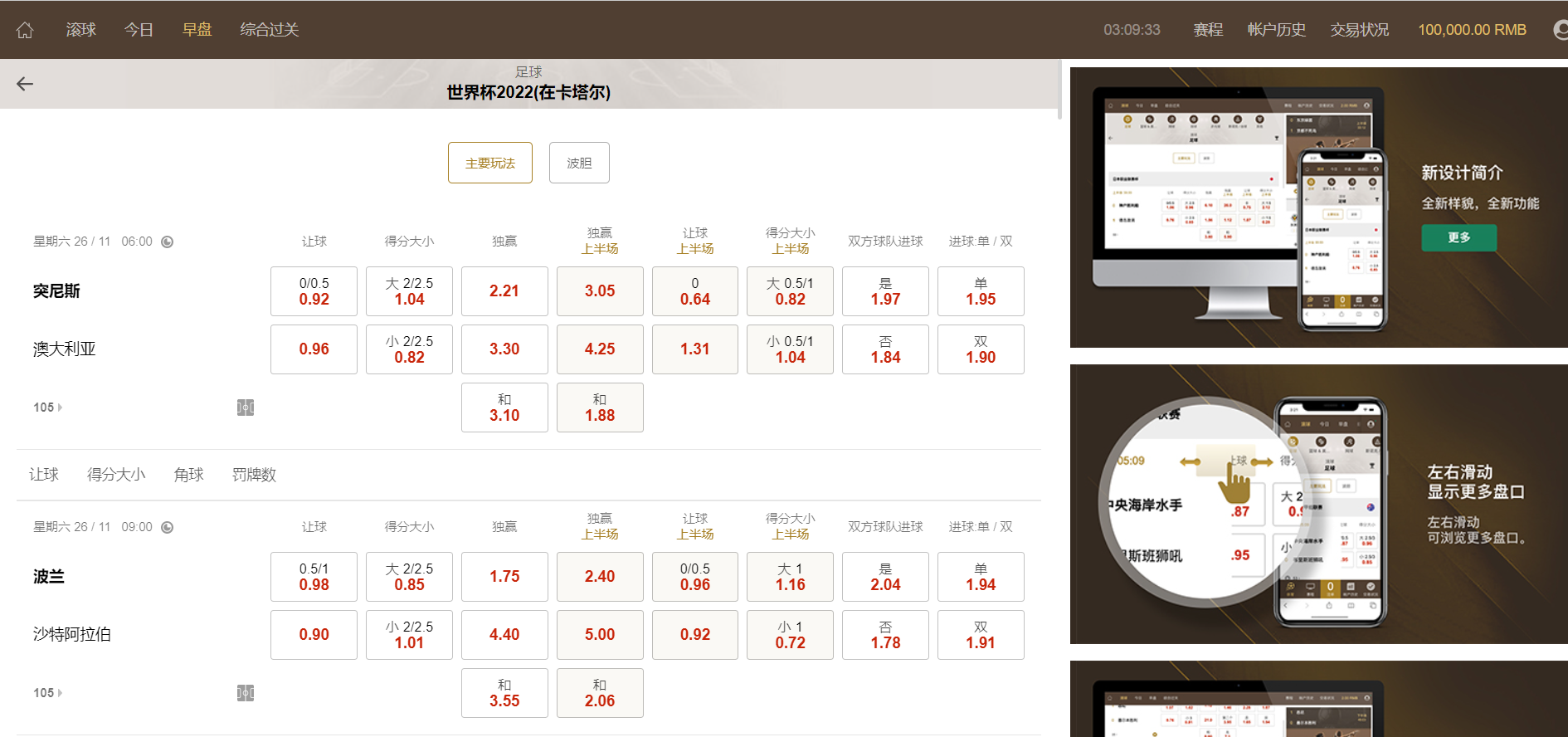Expand 105 more markets for Tunisia match
1568x737 pixels.
pos(47,408)
